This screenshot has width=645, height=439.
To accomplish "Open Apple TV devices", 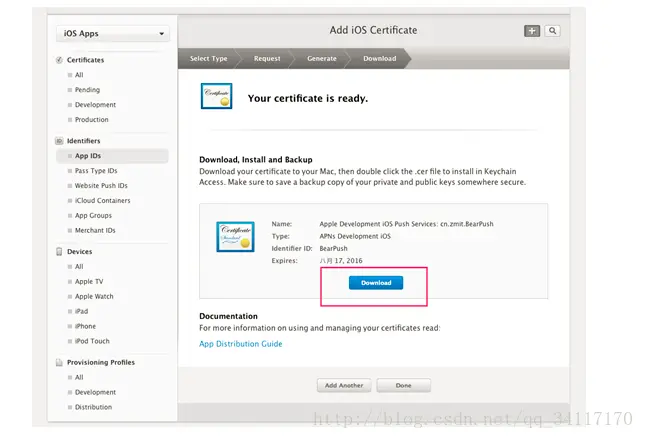I will (89, 281).
